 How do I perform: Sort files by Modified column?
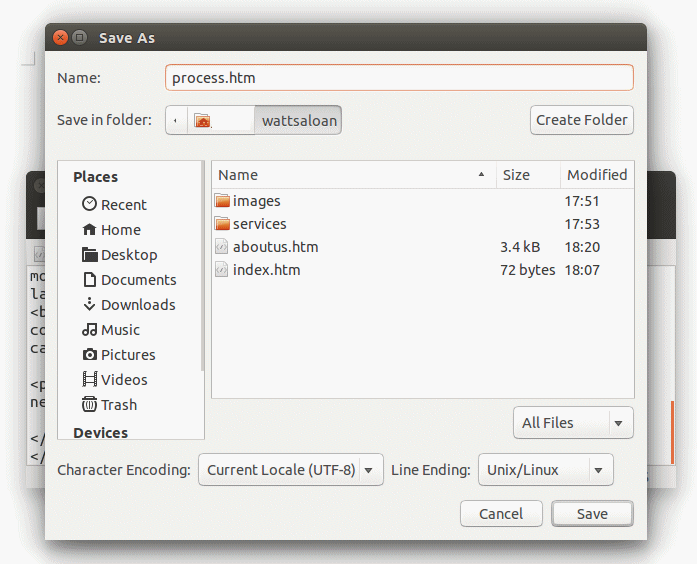597,175
